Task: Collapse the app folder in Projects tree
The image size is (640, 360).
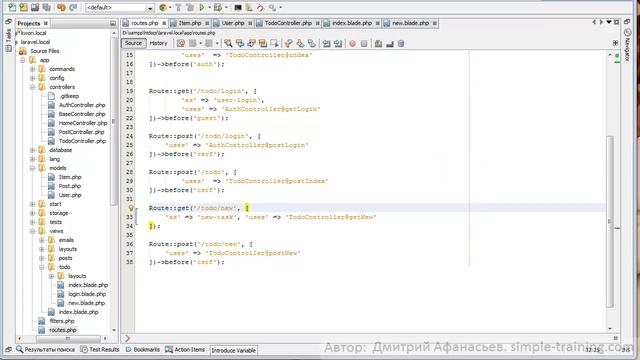Action: (23, 60)
